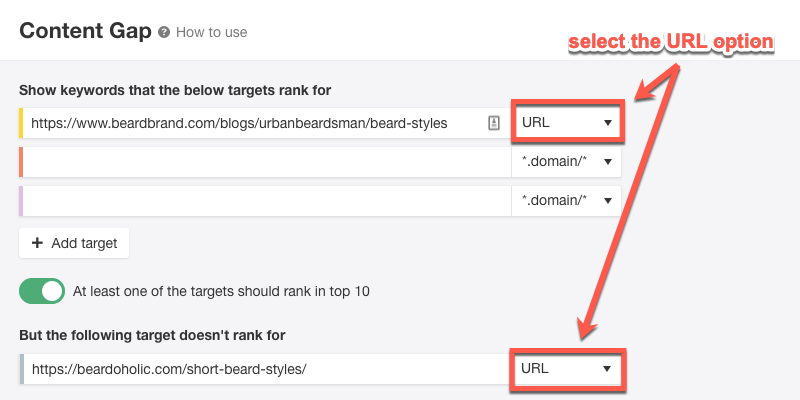Toggle the top 10 ranking switch
Viewport: 800px width, 400px height.
[x=42, y=291]
